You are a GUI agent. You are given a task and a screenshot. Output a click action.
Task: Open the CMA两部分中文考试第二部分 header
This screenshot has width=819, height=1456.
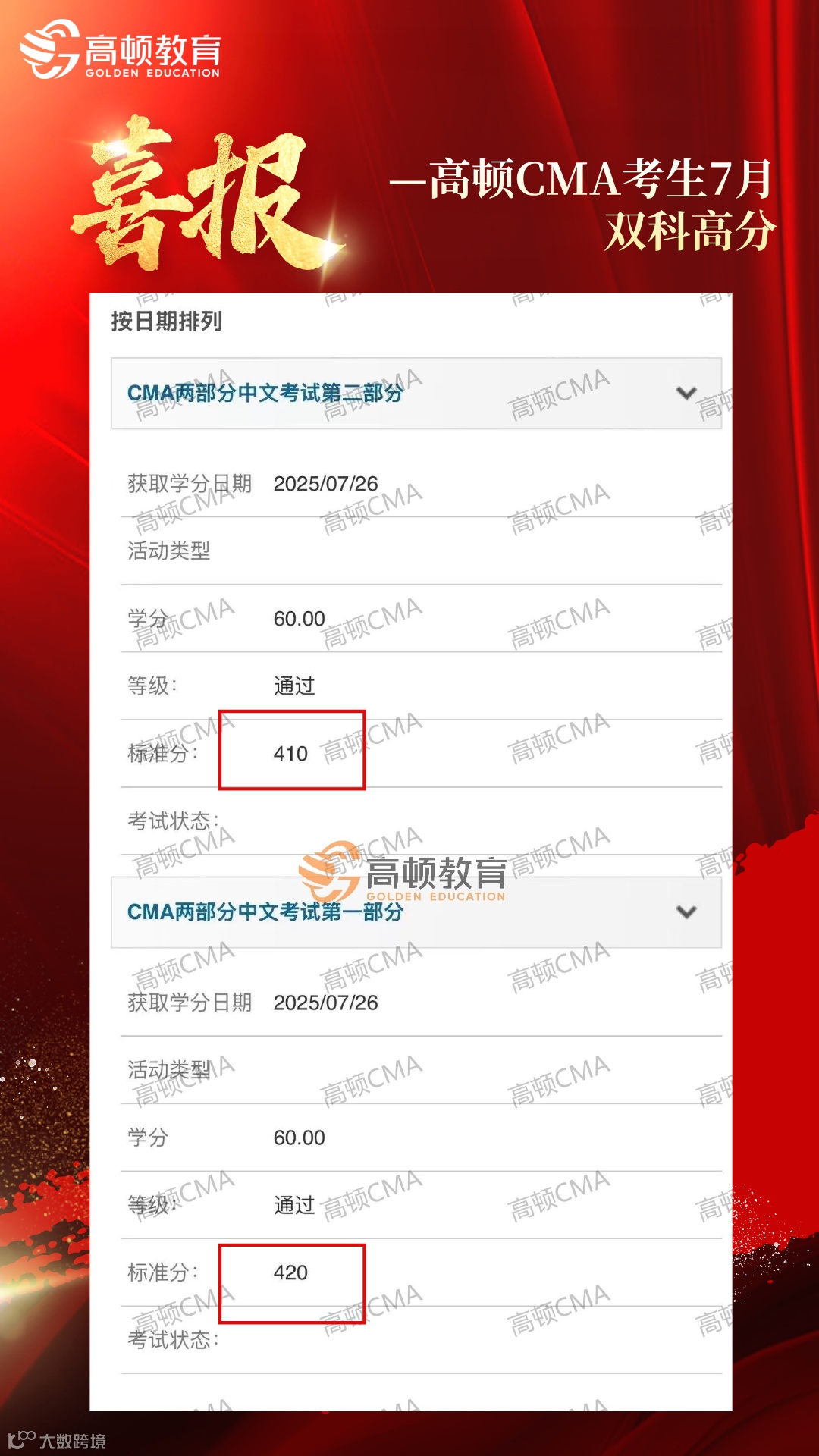pos(416,393)
